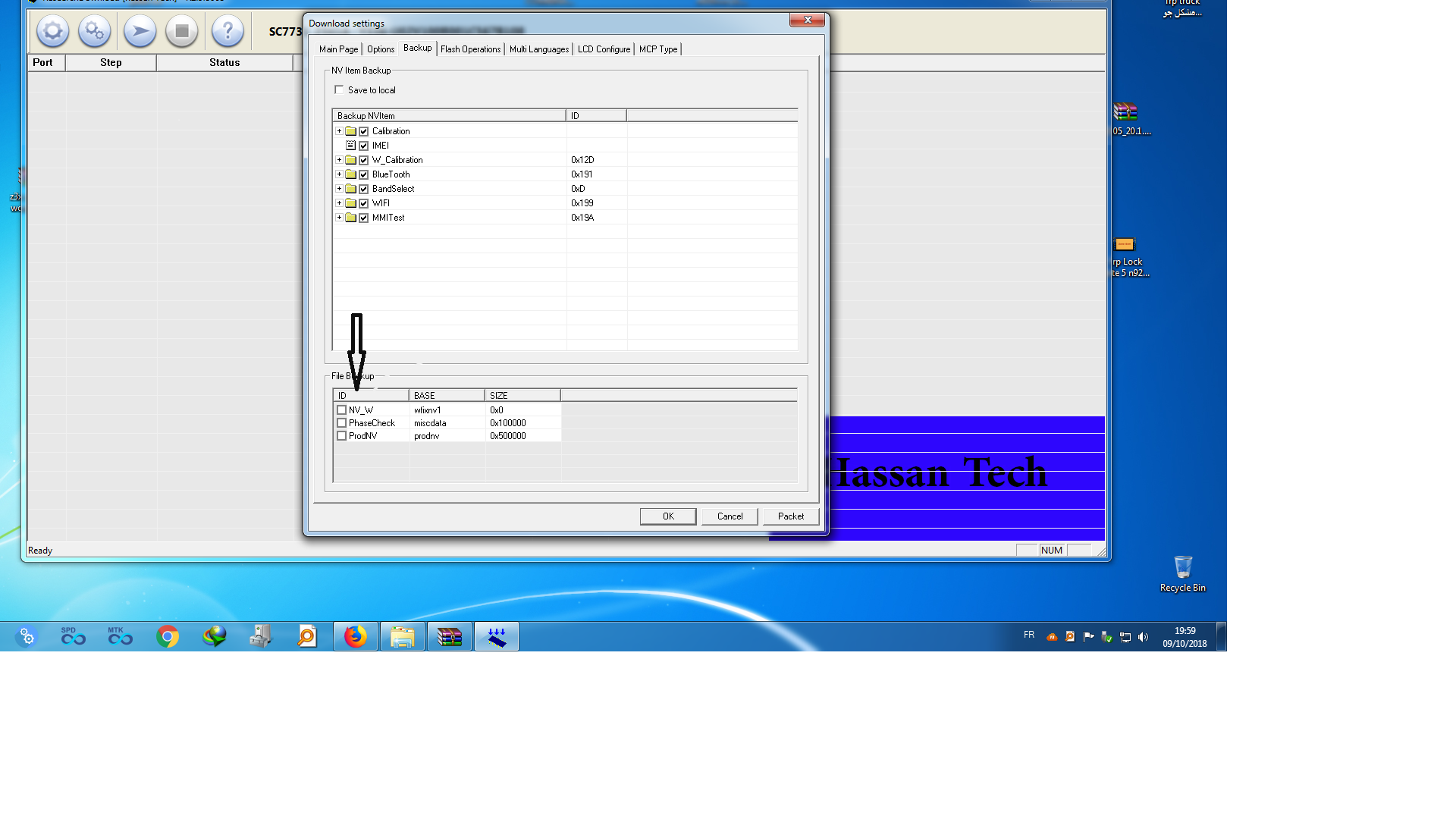Expand the WIFI tree node

point(339,203)
